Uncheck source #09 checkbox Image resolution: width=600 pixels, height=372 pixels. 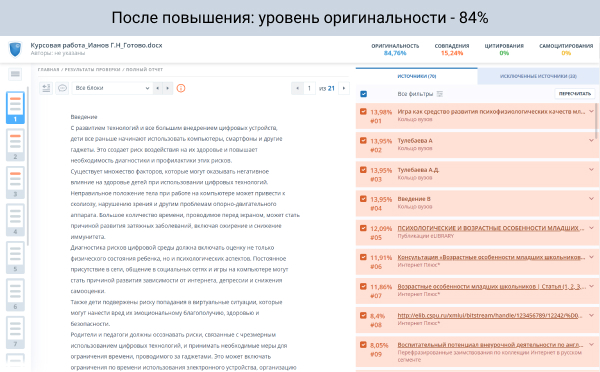[363, 345]
